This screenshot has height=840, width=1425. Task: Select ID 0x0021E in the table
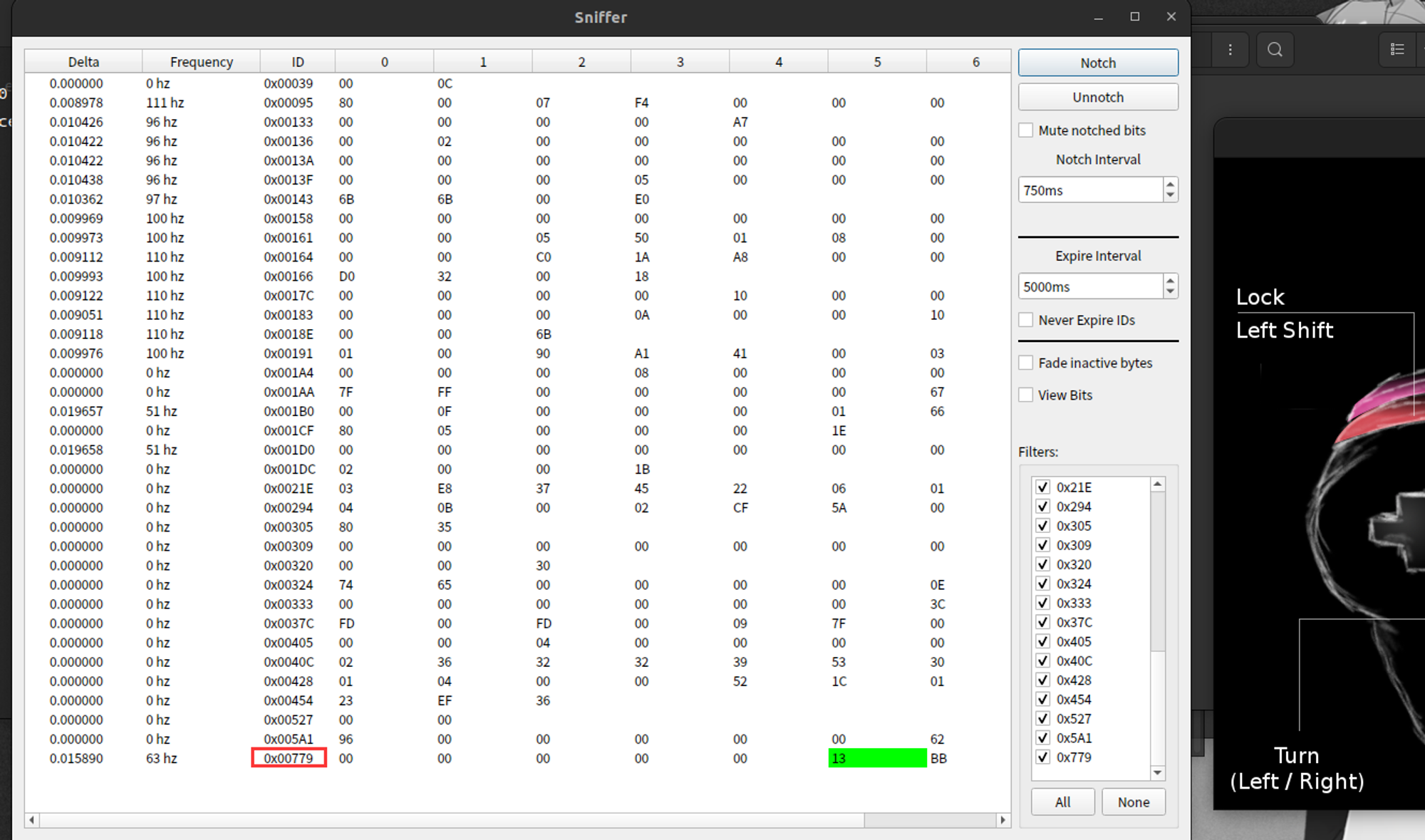[289, 488]
